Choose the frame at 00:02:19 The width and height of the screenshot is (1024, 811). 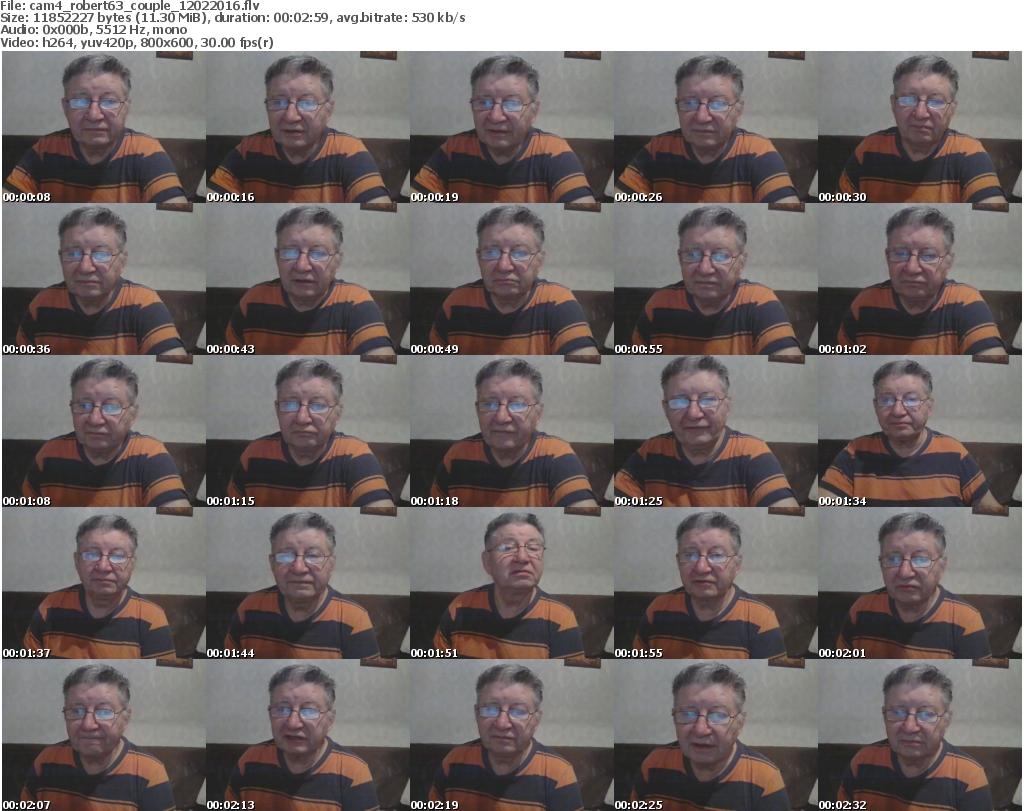[x=511, y=735]
